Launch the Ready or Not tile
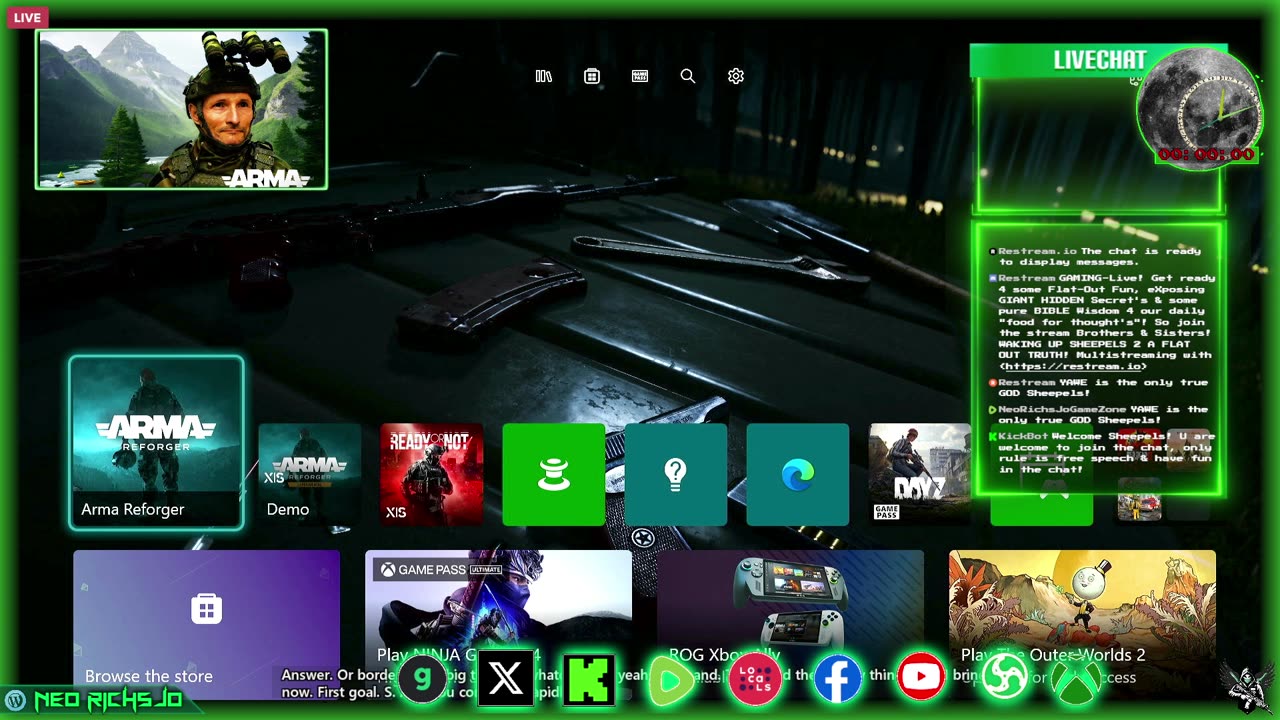This screenshot has height=720, width=1280. click(x=432, y=474)
